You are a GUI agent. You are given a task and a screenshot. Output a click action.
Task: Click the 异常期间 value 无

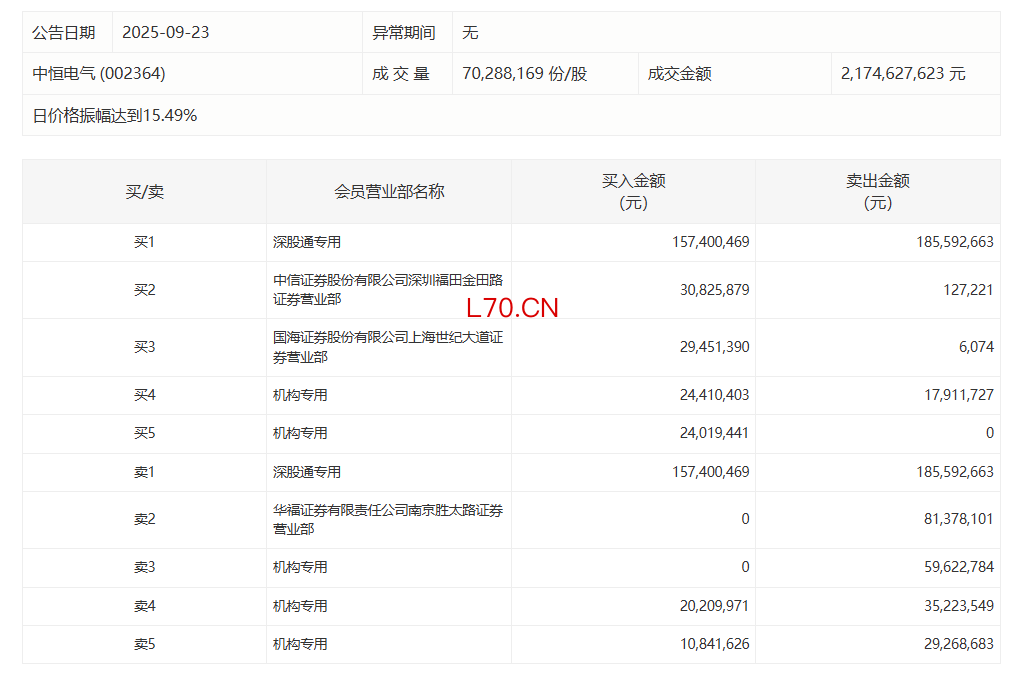tap(470, 33)
